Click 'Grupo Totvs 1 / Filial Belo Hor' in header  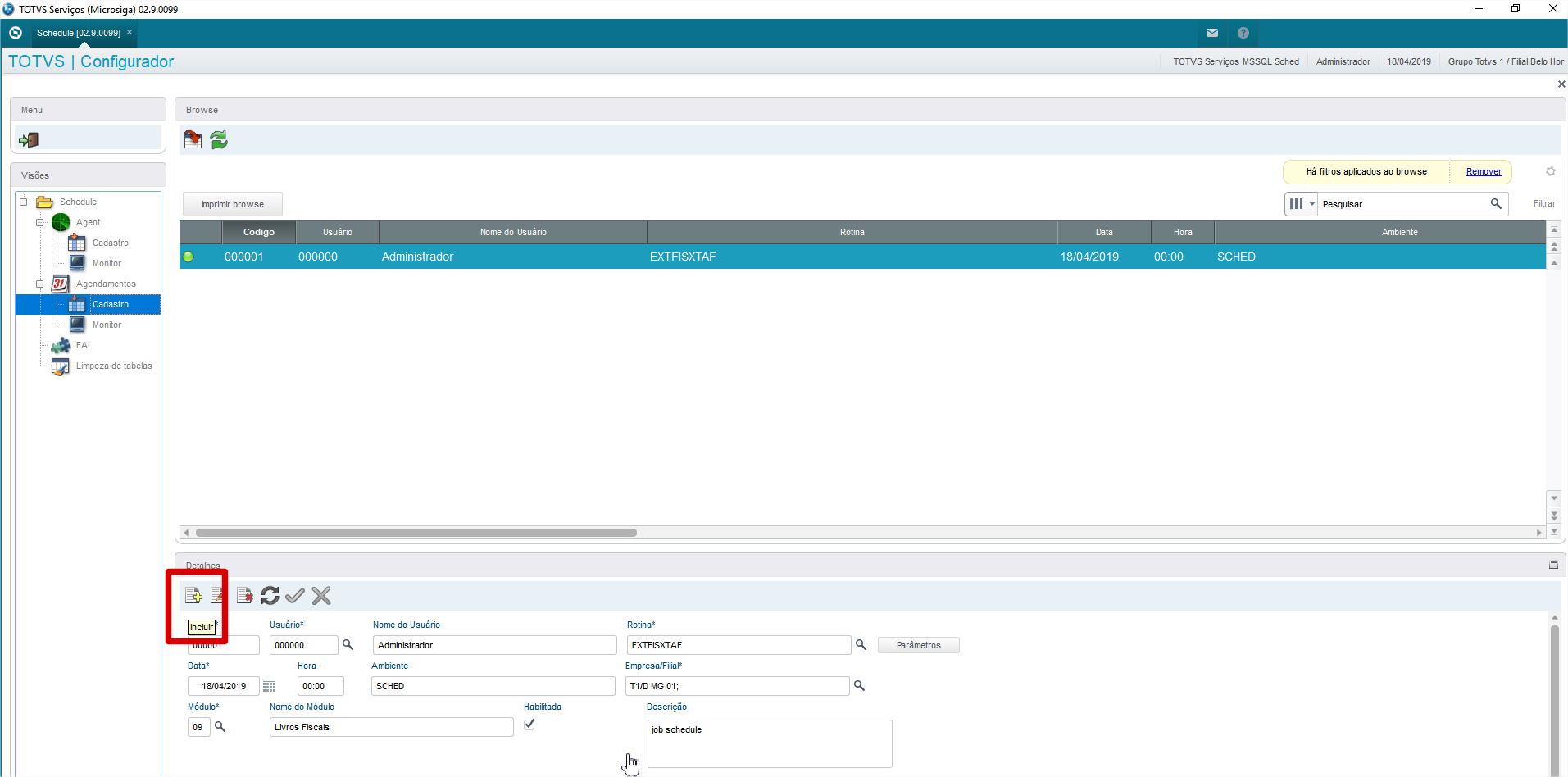point(1506,61)
